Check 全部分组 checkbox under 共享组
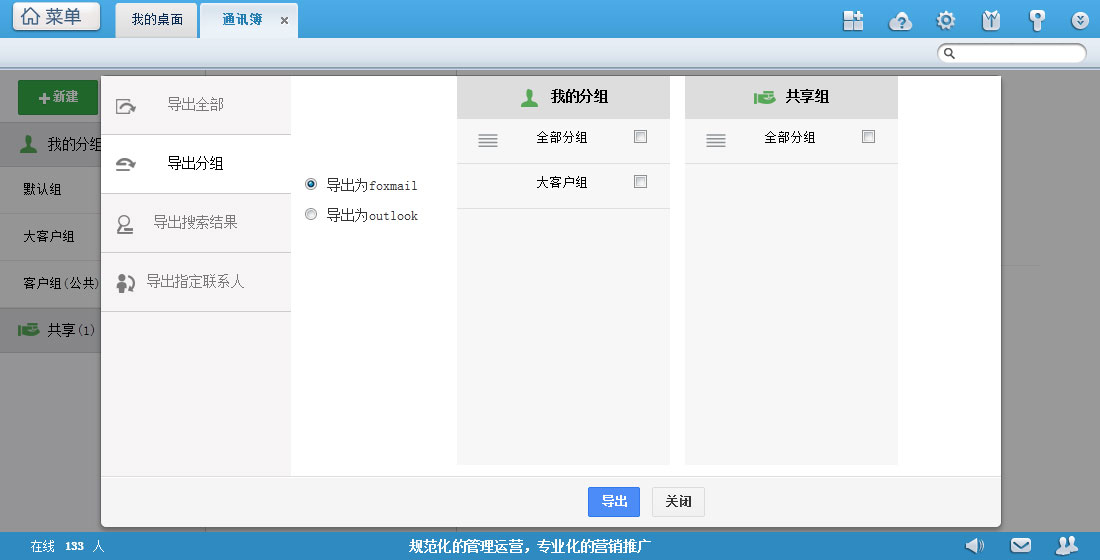This screenshot has height=560, width=1100. pos(869,136)
